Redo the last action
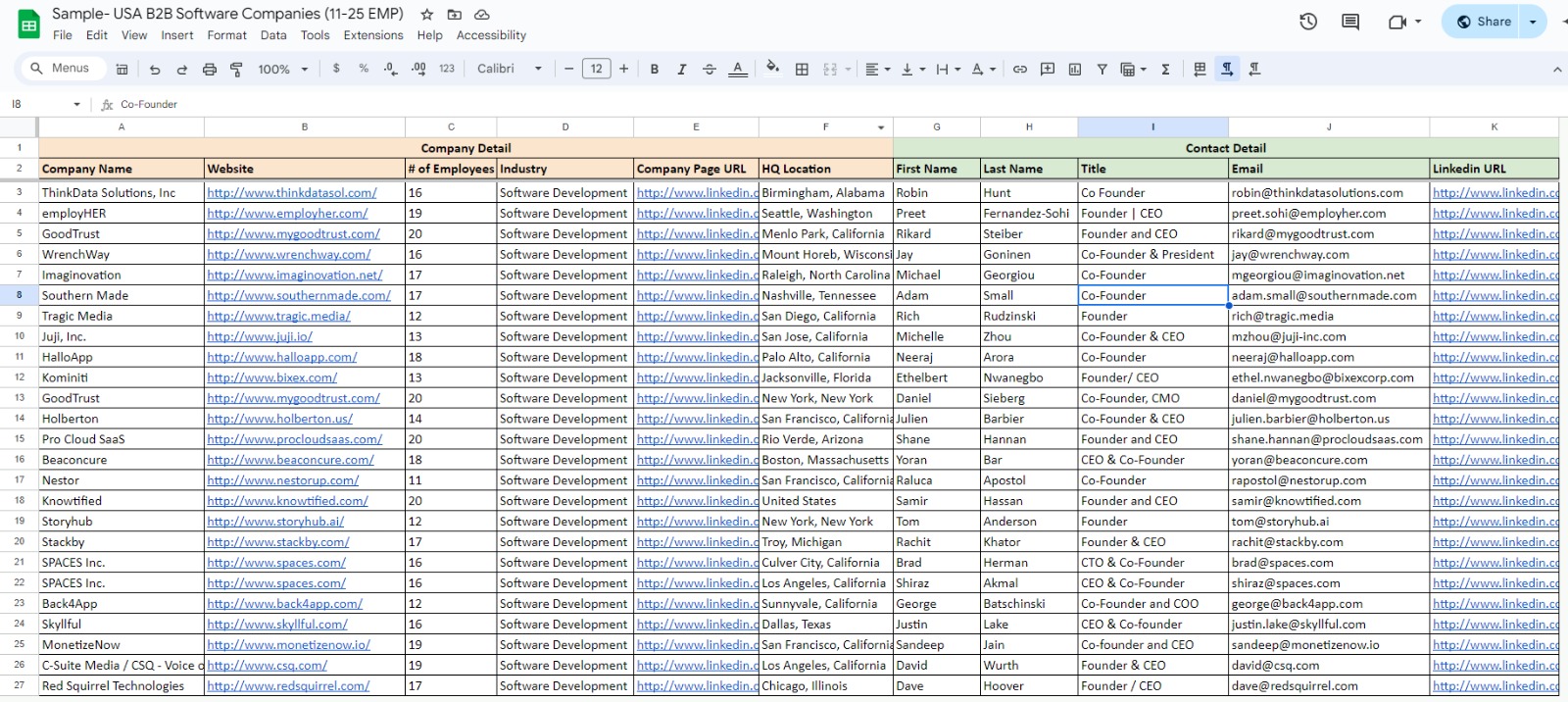This screenshot has height=702, width=1568. coord(182,69)
